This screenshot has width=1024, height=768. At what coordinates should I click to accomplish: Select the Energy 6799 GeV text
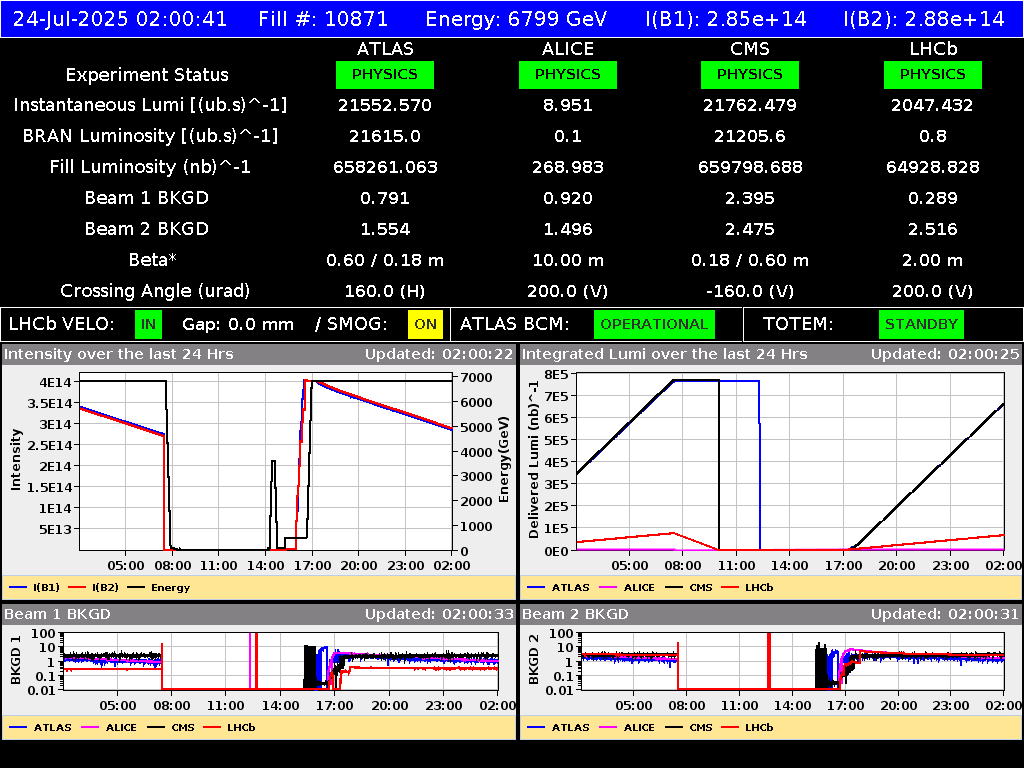[x=517, y=19]
